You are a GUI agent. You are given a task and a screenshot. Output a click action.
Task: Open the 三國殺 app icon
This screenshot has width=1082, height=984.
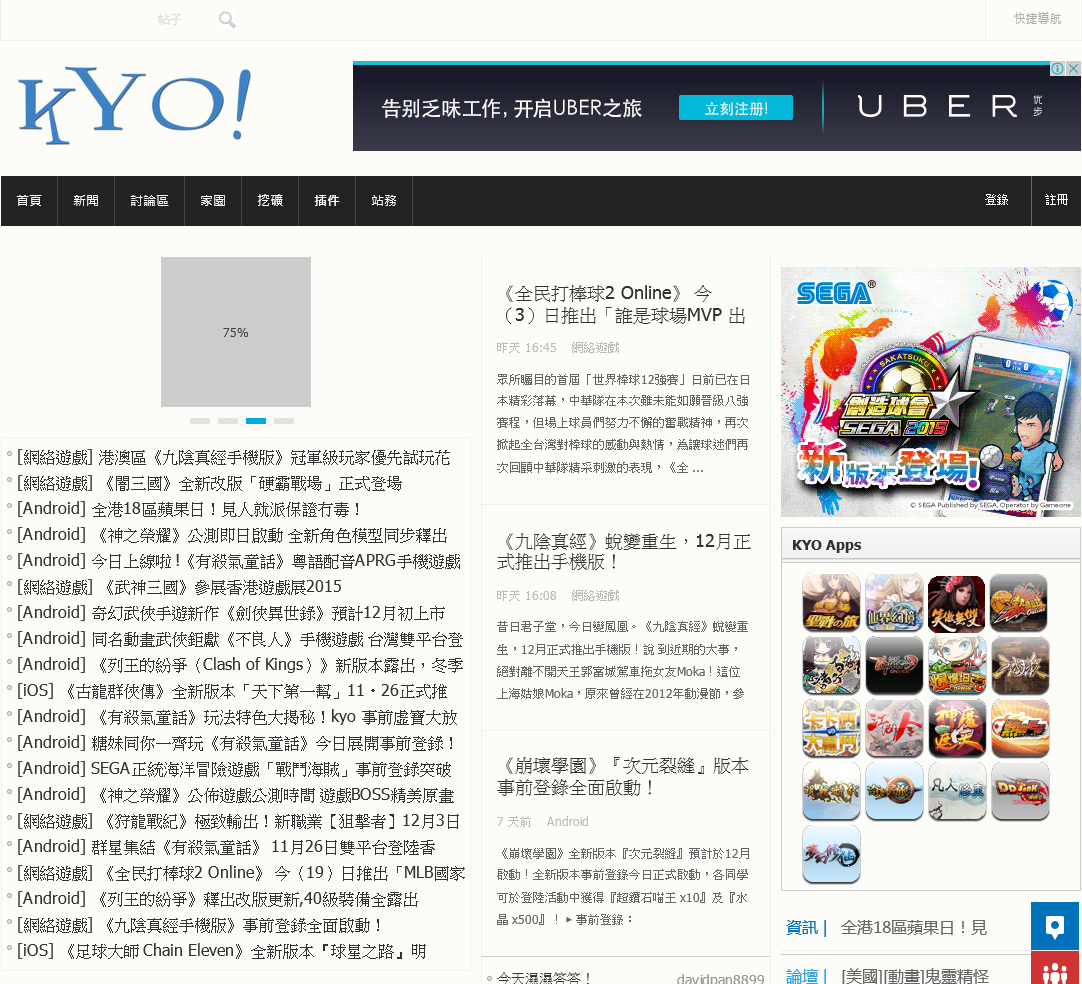[1019, 665]
